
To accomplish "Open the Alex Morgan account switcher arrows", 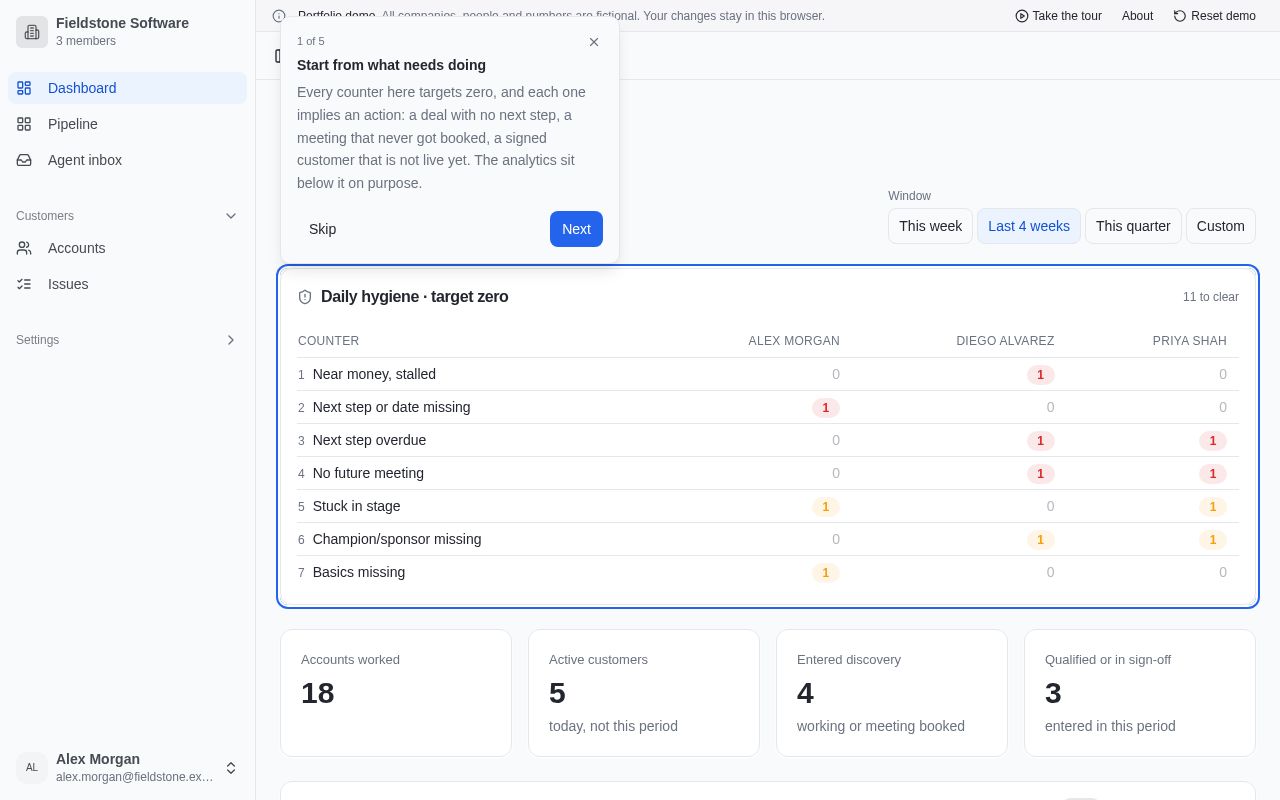I will pyautogui.click(x=231, y=768).
